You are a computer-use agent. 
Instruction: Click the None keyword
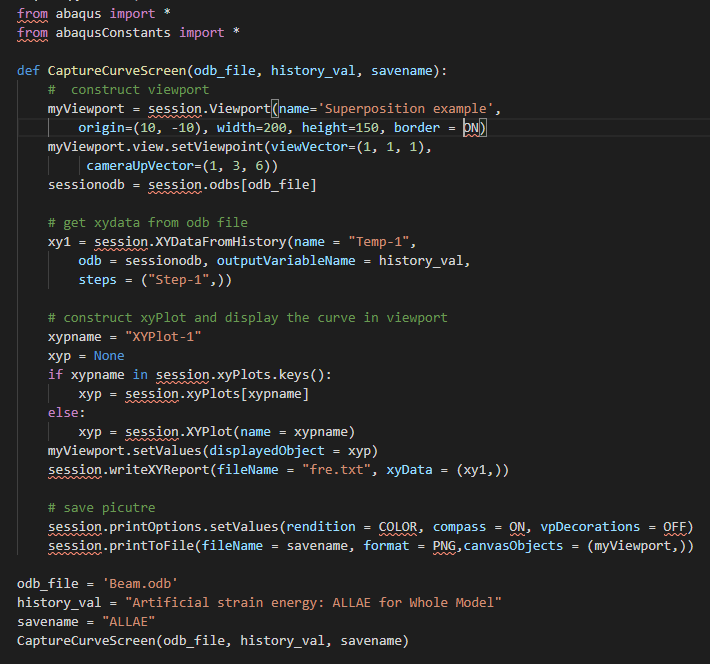(109, 355)
